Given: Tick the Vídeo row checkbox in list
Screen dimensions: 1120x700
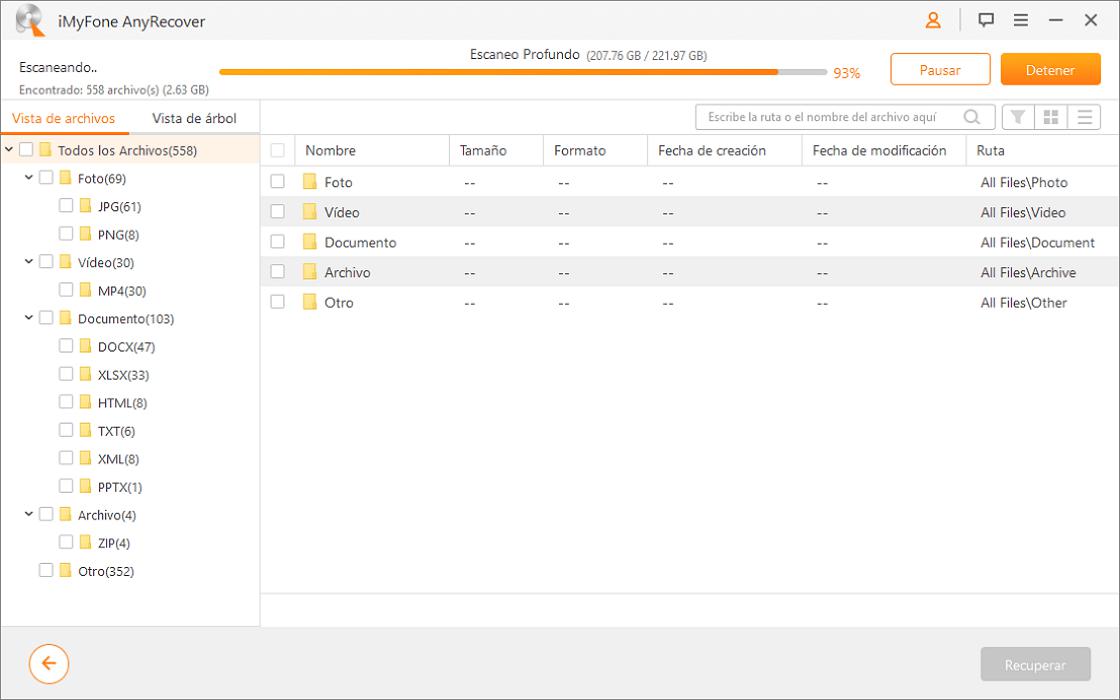Looking at the screenshot, I should 278,212.
